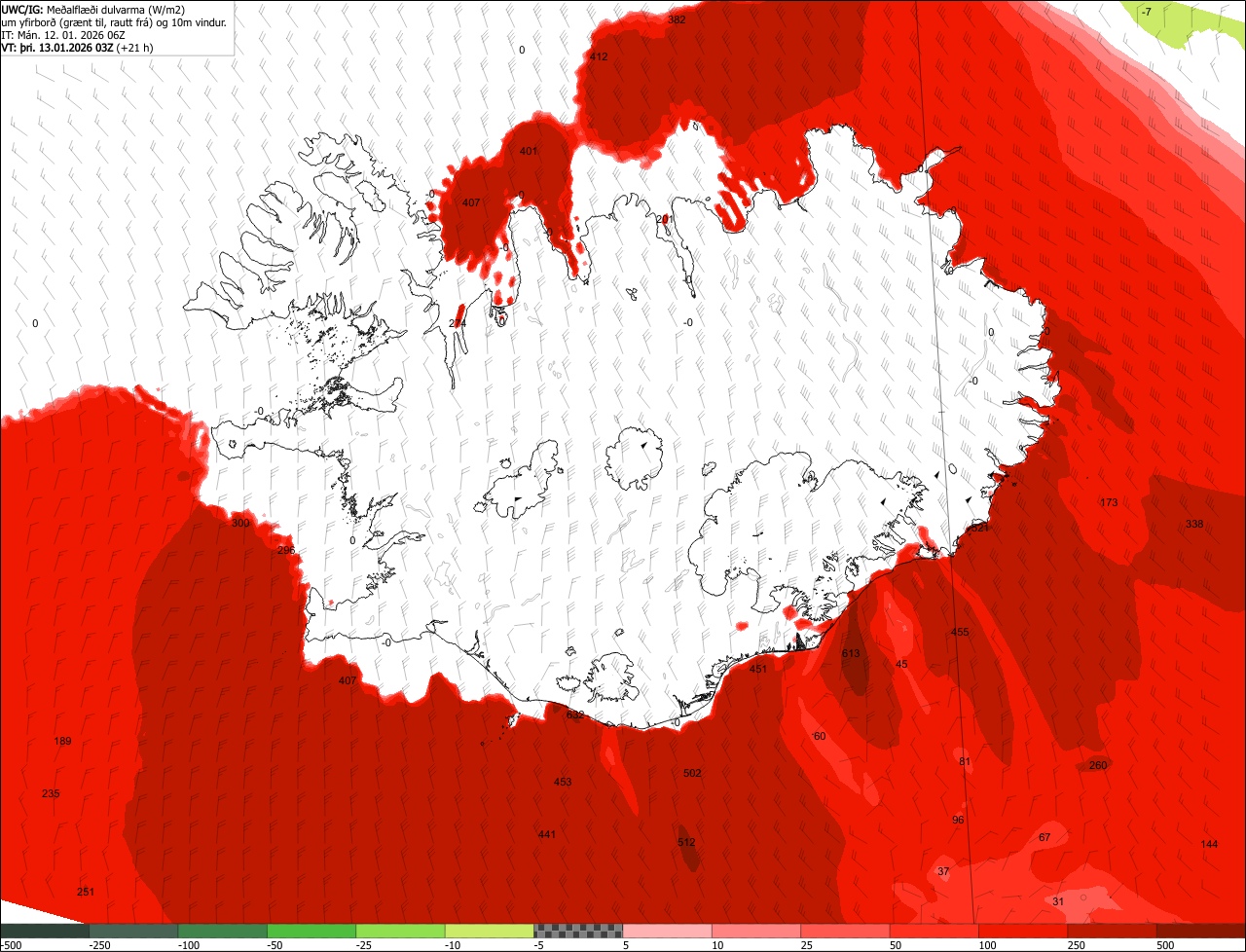This screenshot has height=952, width=1246.
Task: Select the bright green -50 to -25 swatch
Action: click(311, 931)
